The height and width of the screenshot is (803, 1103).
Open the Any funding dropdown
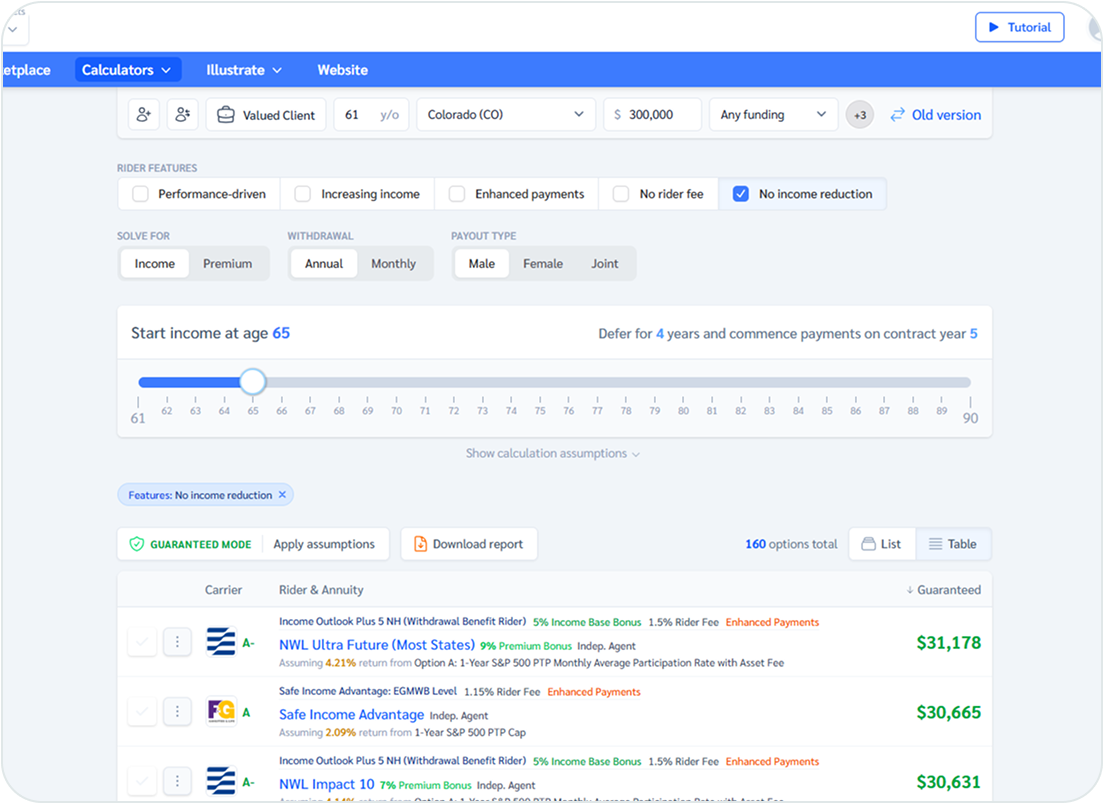click(x=773, y=115)
